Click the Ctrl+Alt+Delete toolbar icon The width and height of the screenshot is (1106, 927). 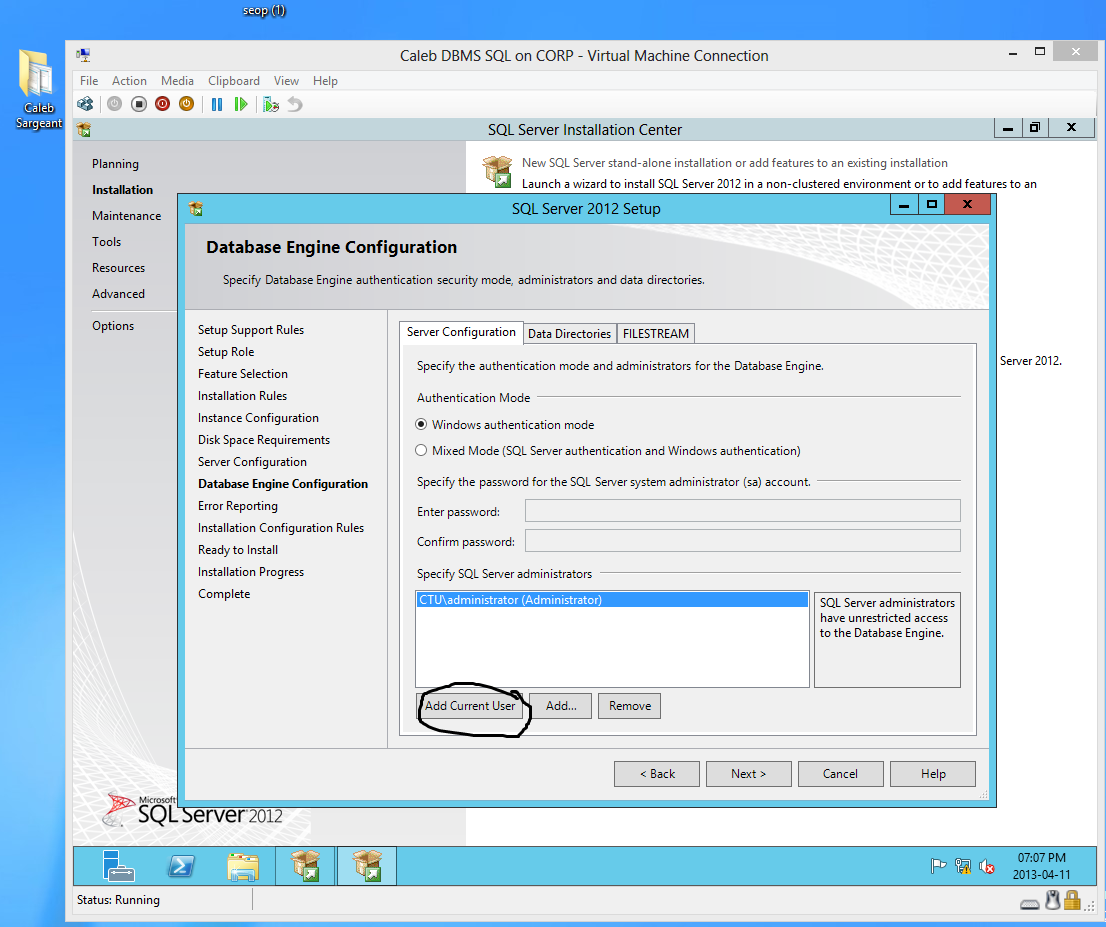(85, 104)
